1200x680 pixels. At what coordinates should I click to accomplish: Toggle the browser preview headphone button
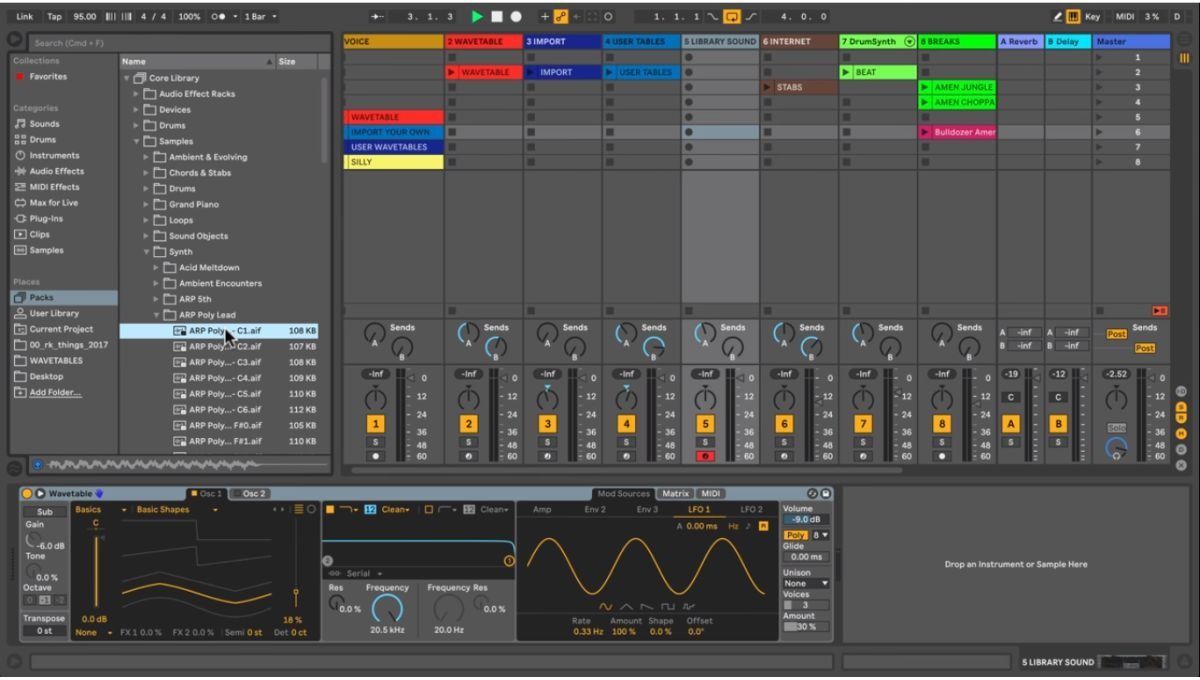click(x=38, y=465)
